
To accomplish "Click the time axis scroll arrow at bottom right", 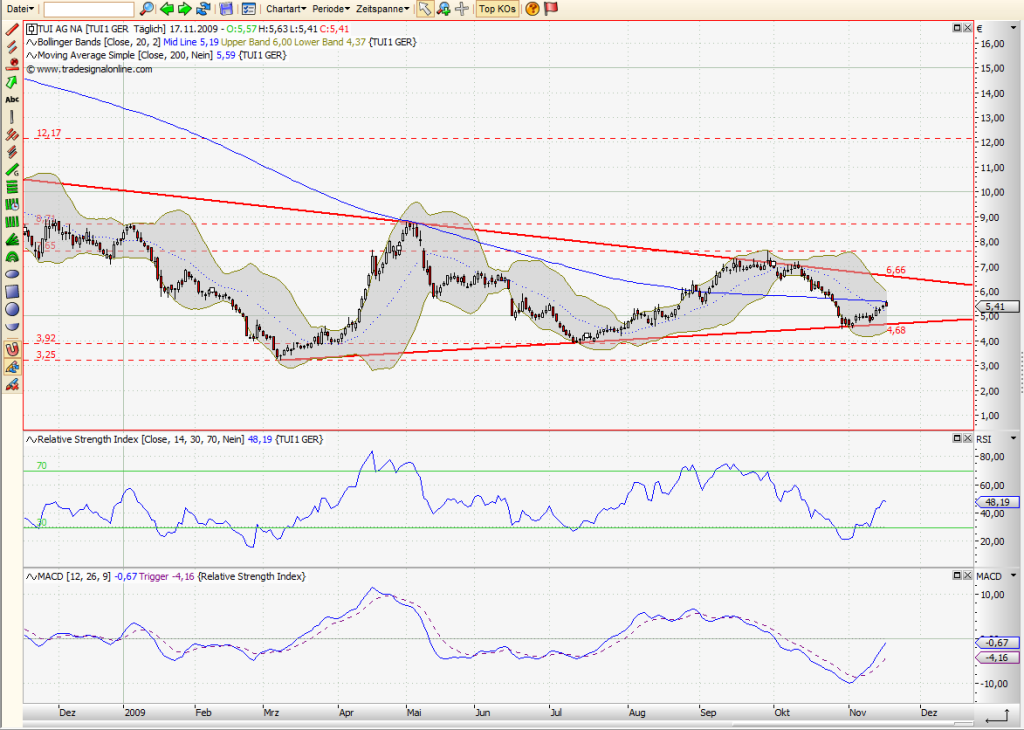I will (x=998, y=714).
